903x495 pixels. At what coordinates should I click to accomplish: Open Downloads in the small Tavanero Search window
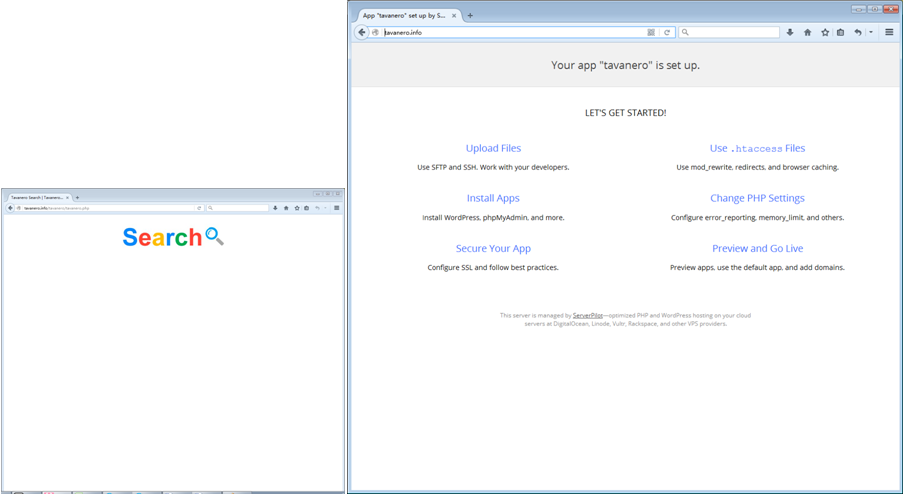tap(275, 208)
